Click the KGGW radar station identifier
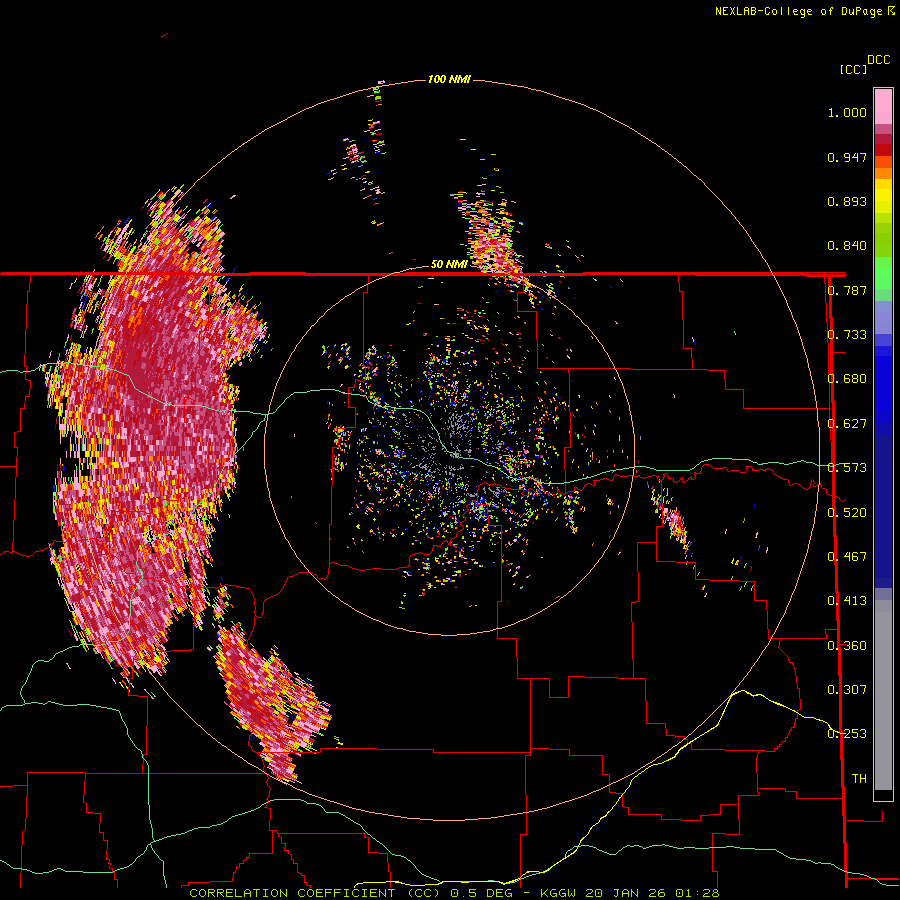Image resolution: width=900 pixels, height=900 pixels. [560, 893]
